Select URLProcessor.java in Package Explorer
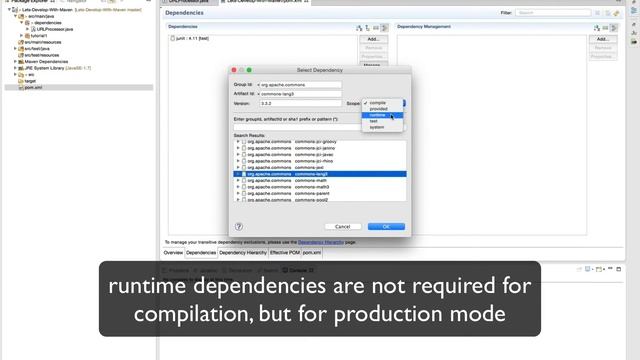640x360 pixels. (54, 29)
